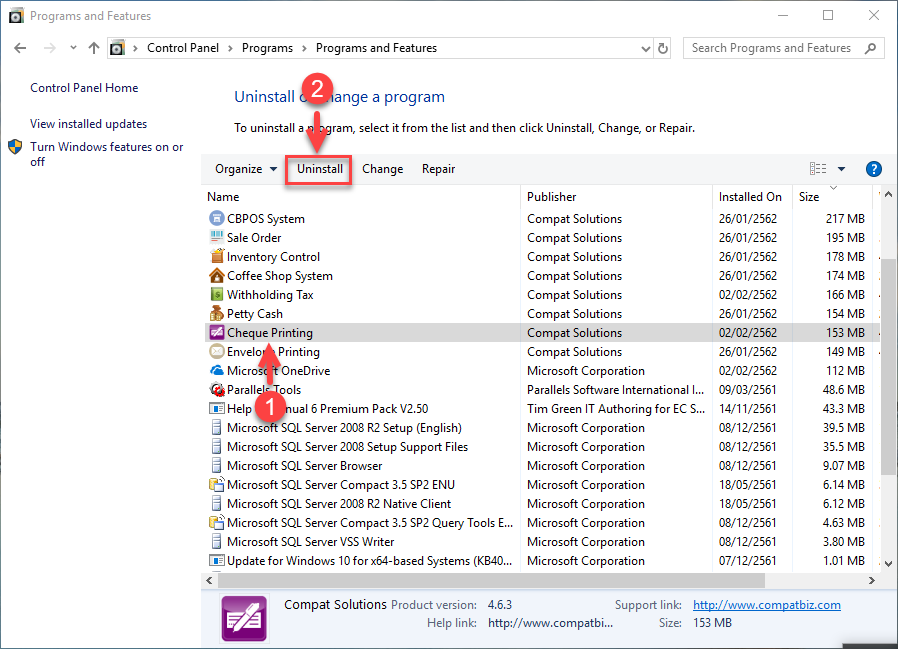Click the large Cheque Printing icon in details pane
The height and width of the screenshot is (649, 898).
pyautogui.click(x=244, y=618)
